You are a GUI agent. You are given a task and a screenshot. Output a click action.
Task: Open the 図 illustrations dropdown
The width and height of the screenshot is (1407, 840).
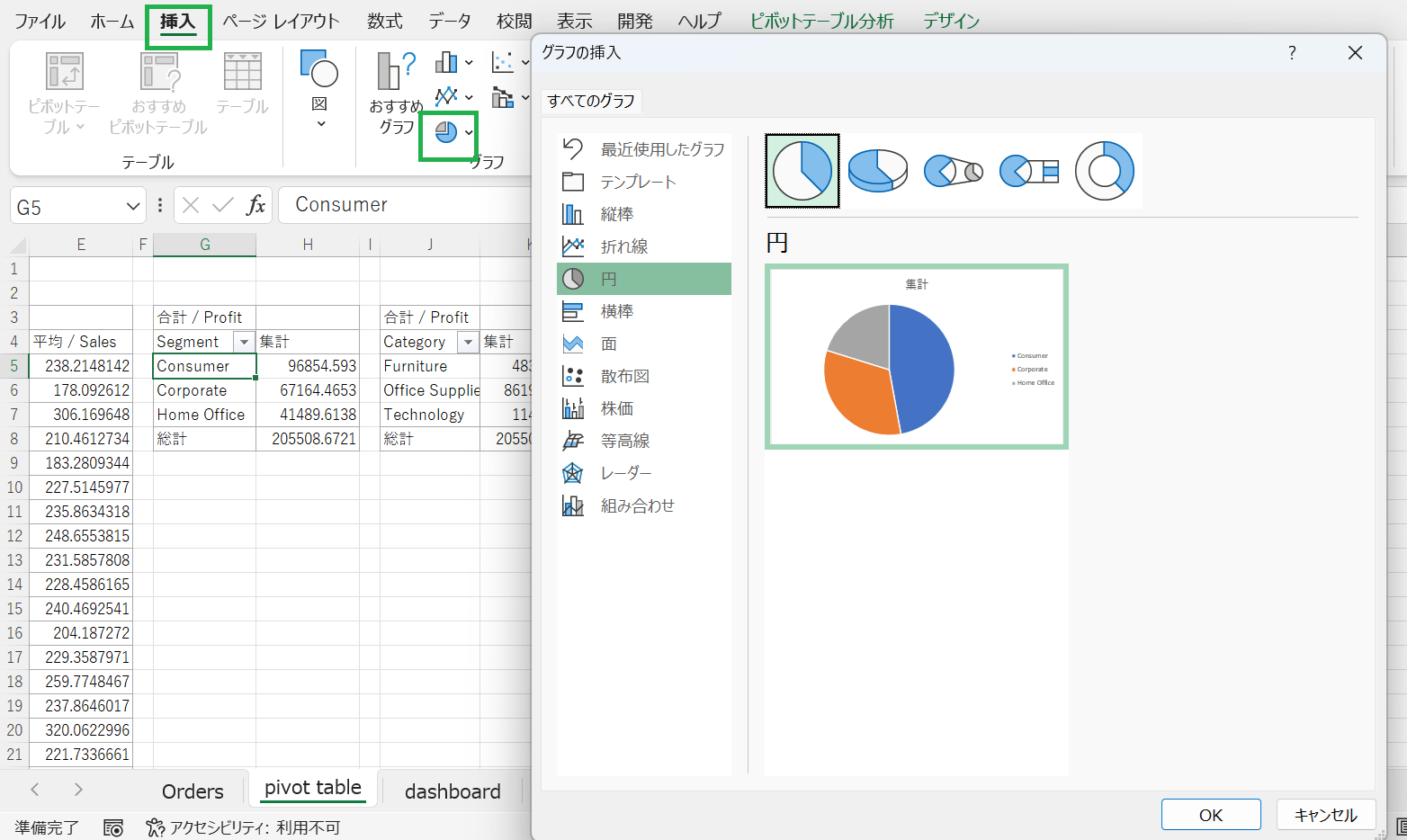(319, 89)
